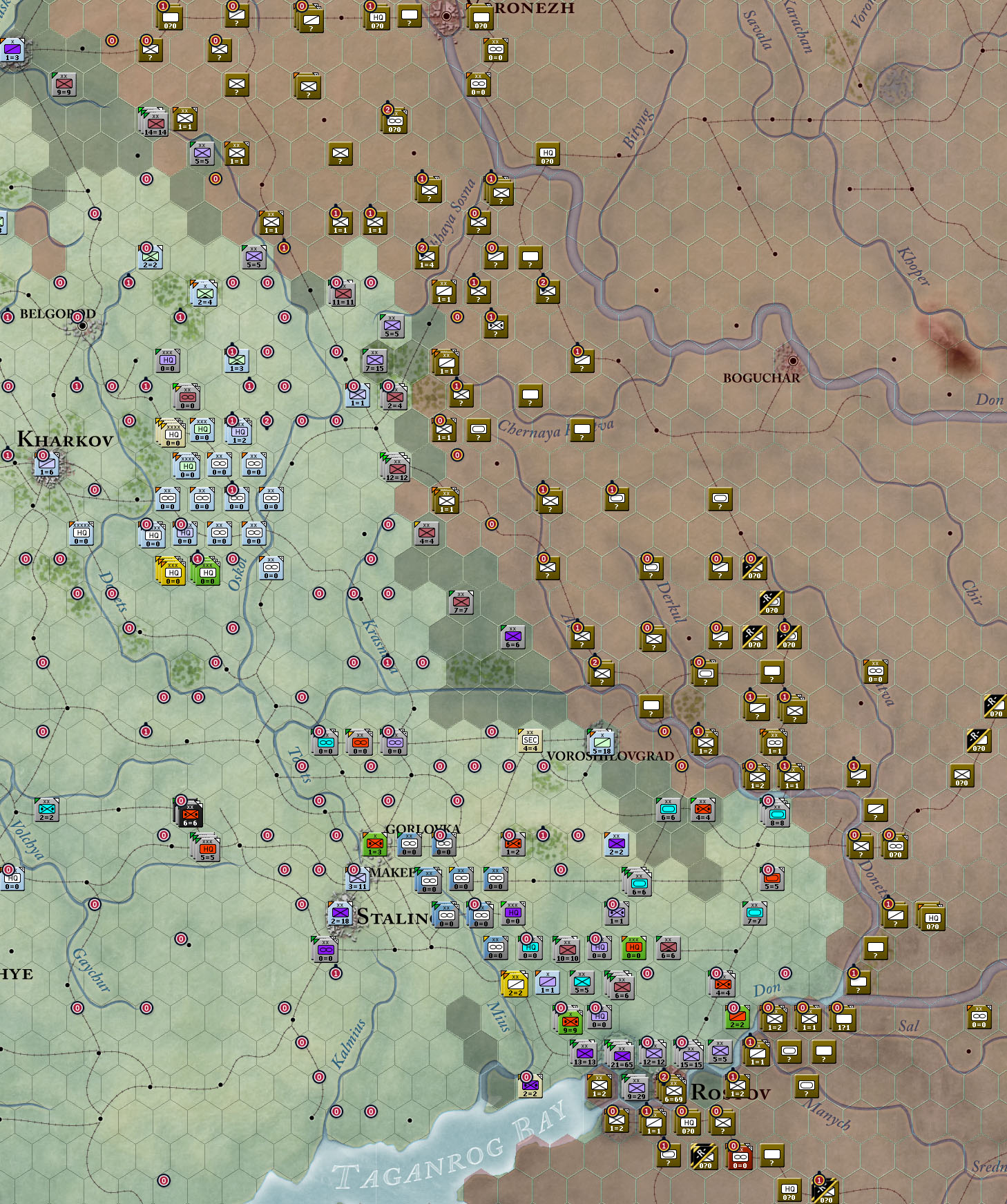Click the purple 7=15 unit counter
The width and height of the screenshot is (1007, 1204).
point(374,360)
